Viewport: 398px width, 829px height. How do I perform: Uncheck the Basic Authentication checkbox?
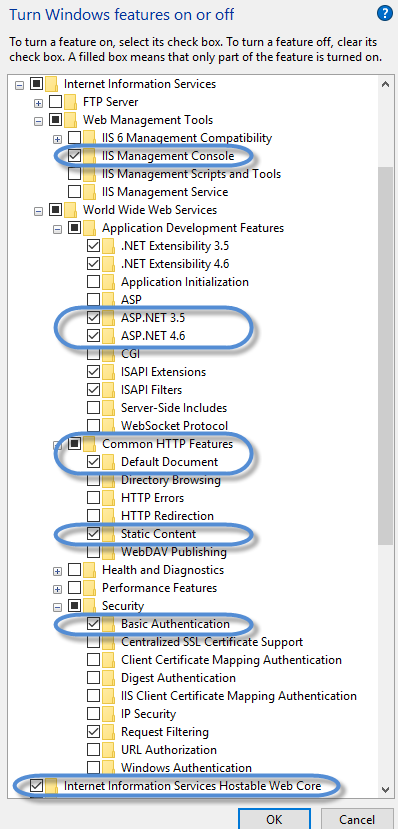coord(94,623)
